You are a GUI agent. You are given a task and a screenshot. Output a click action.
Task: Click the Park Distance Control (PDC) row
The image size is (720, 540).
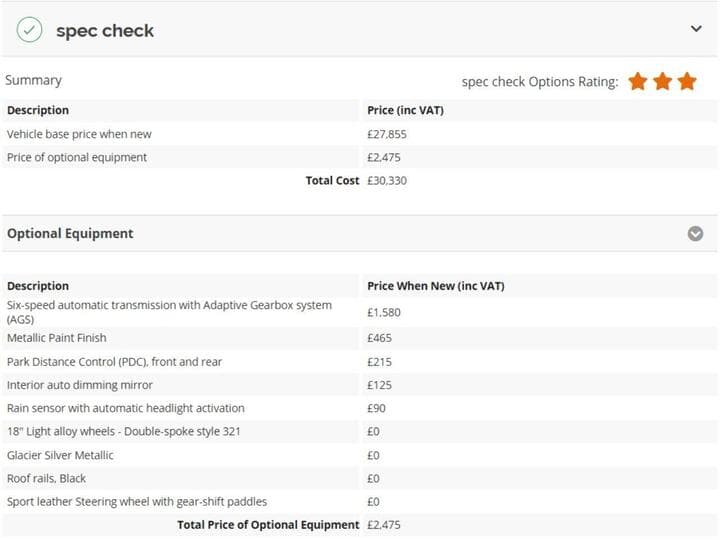[x=360, y=362]
